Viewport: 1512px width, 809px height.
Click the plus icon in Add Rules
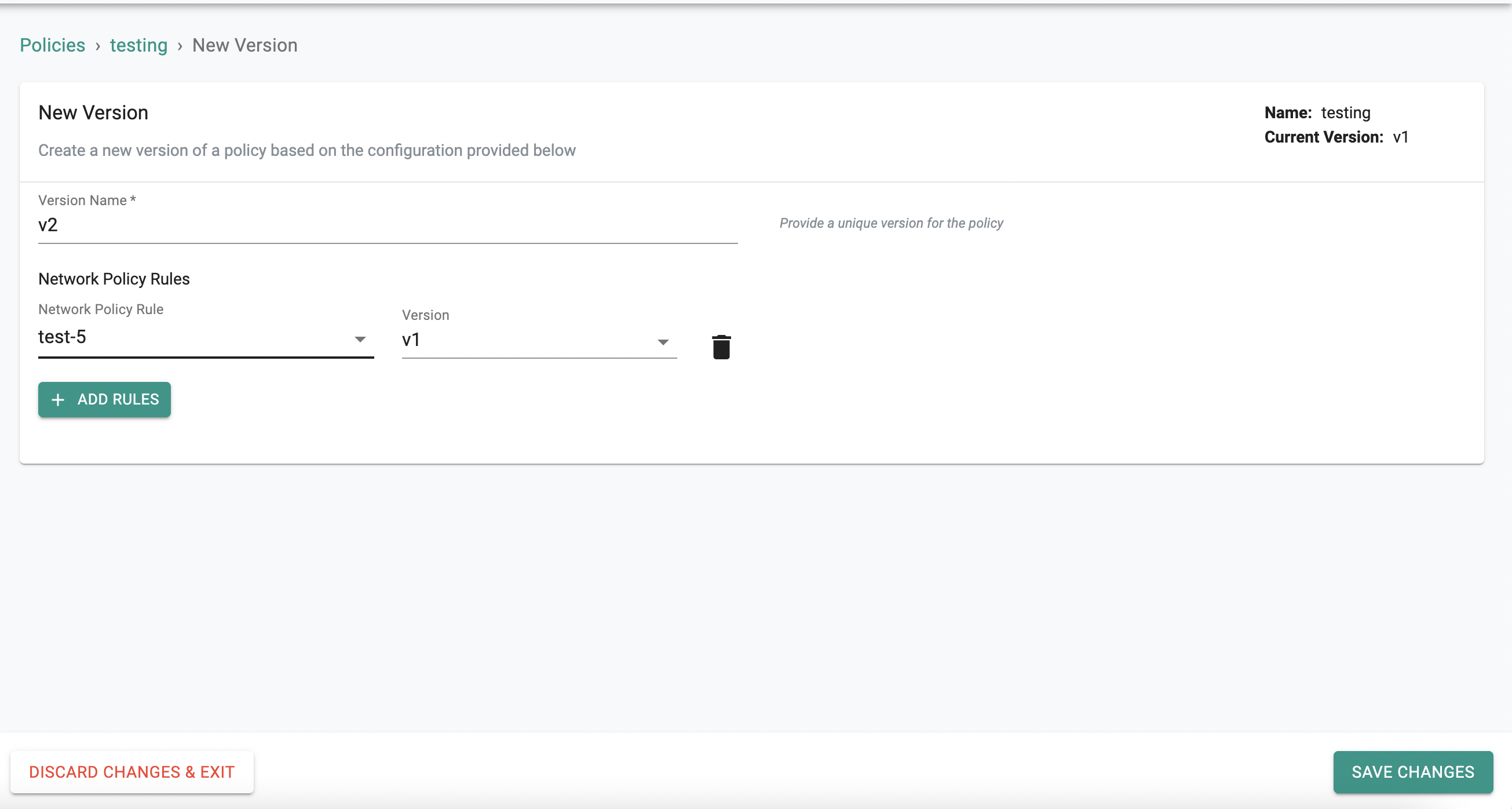click(57, 400)
